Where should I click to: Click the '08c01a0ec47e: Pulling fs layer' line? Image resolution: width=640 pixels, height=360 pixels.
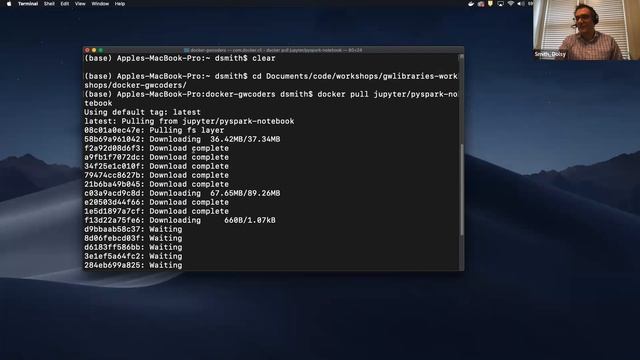(x=154, y=130)
